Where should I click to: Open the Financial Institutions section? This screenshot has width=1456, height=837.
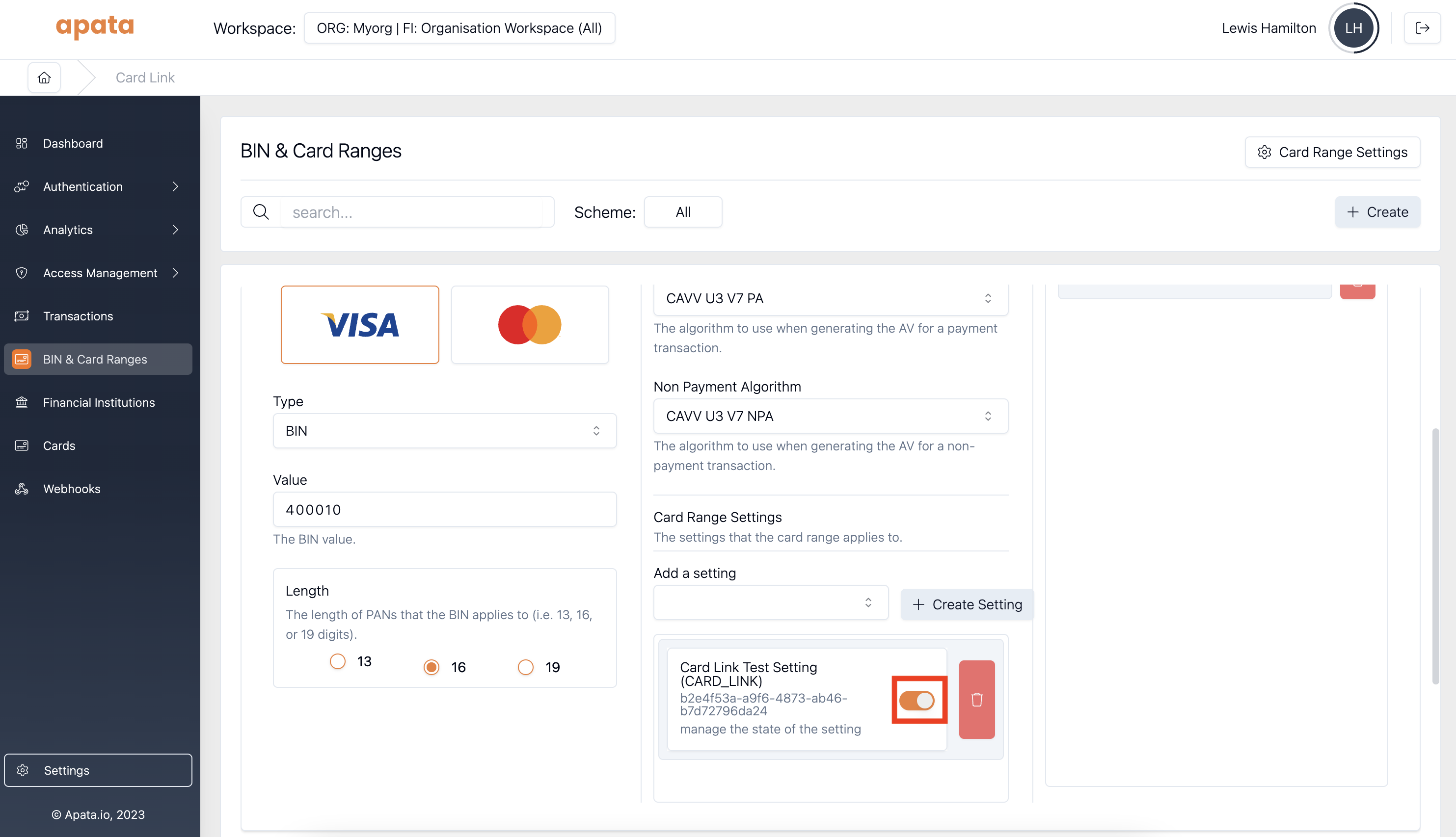pos(98,402)
